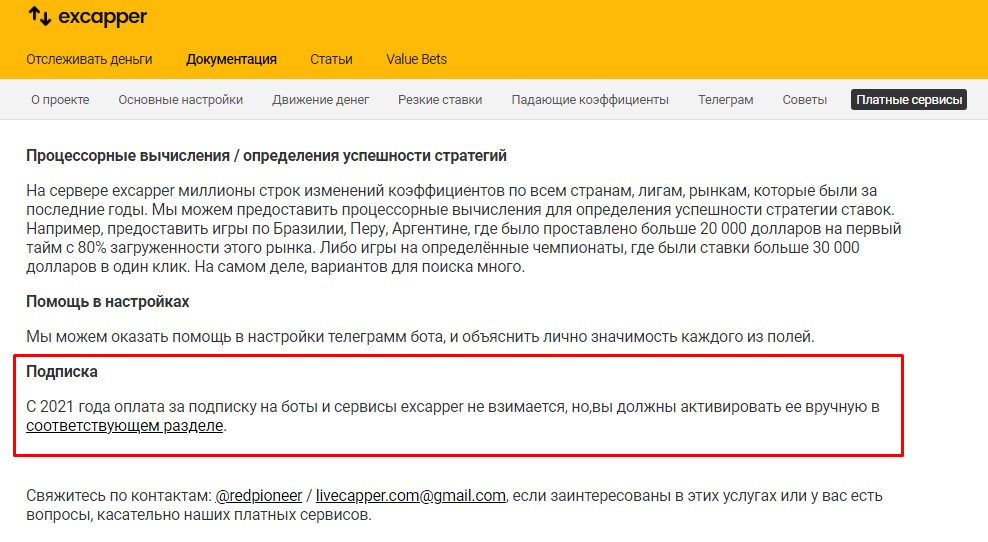Image resolution: width=988 pixels, height=542 pixels.
Task: Click the excapper arrows logo icon
Action: click(39, 17)
